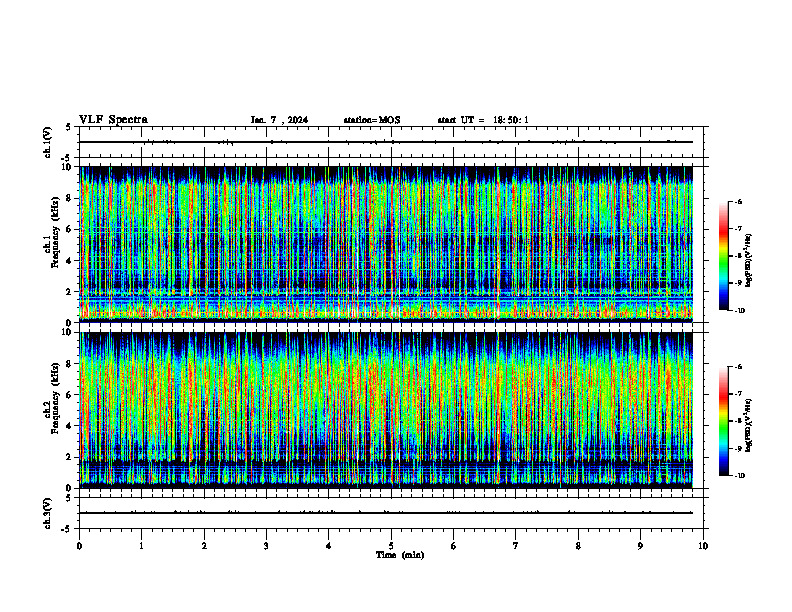Click the "2" tick on the time axis
This screenshot has width=792, height=612.
pos(204,546)
